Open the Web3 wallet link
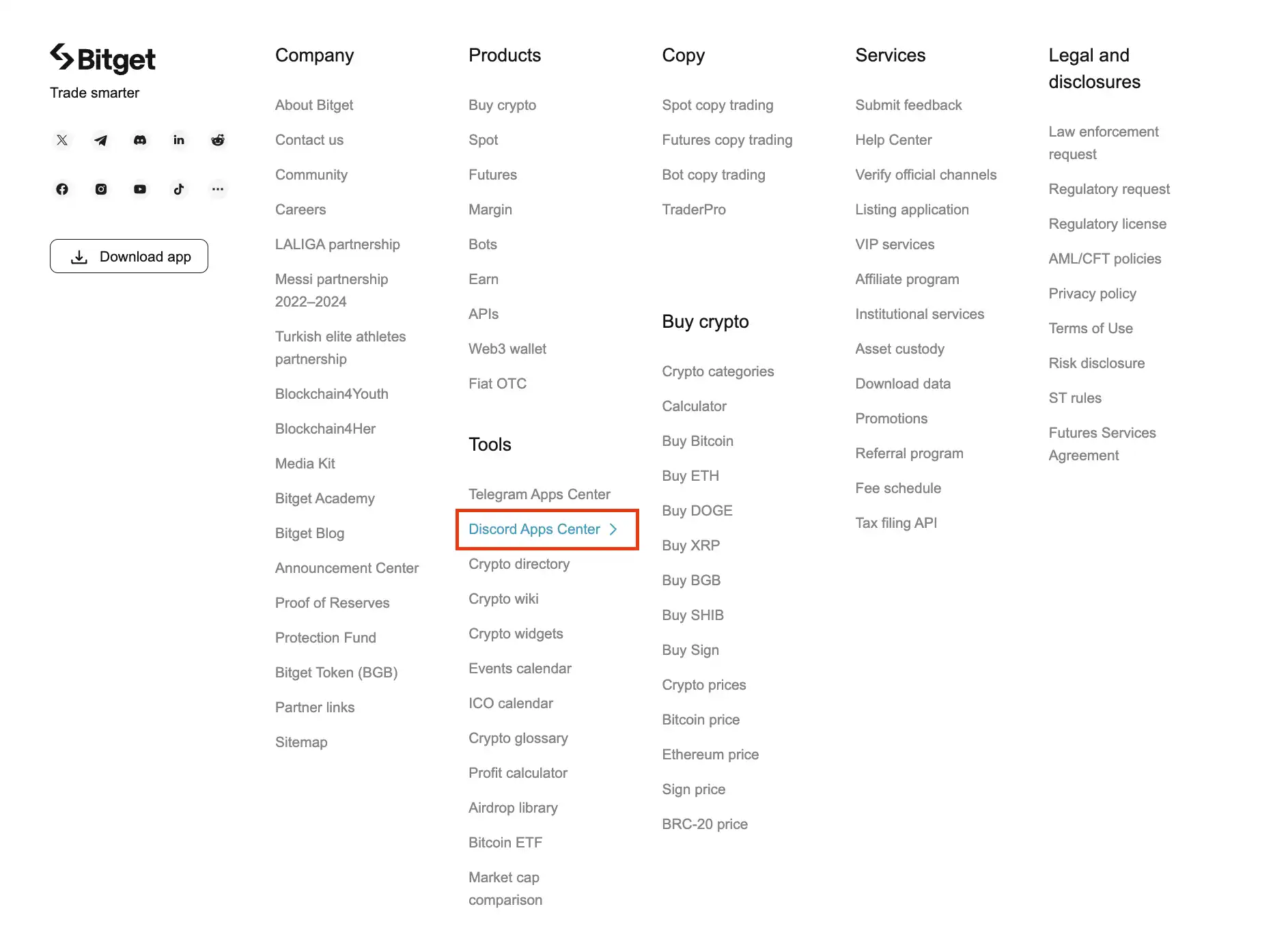 (507, 349)
